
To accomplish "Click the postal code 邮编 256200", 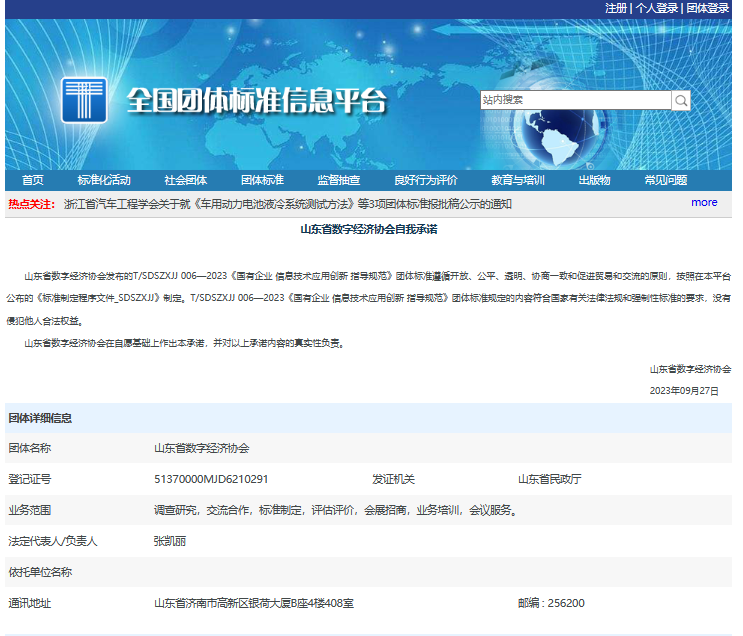I will pyautogui.click(x=551, y=603).
